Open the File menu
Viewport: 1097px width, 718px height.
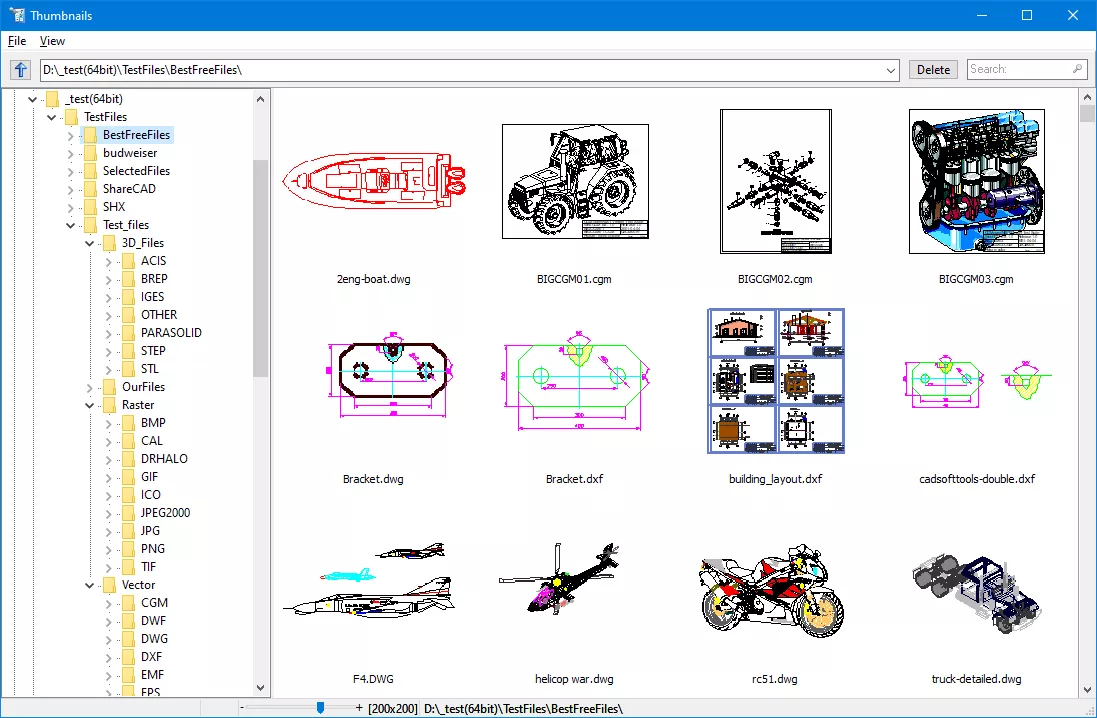[17, 41]
